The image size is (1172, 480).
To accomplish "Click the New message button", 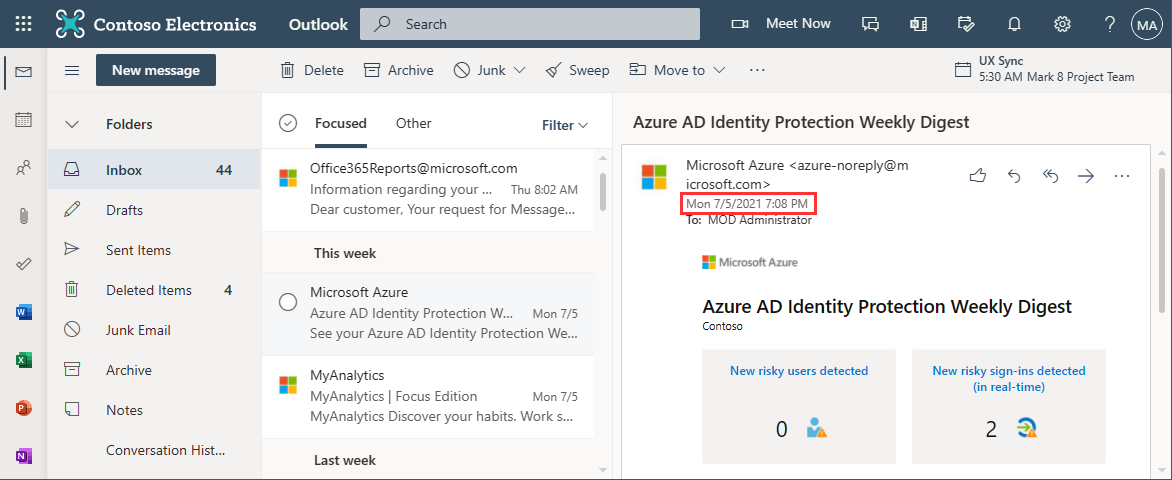I will 155,70.
